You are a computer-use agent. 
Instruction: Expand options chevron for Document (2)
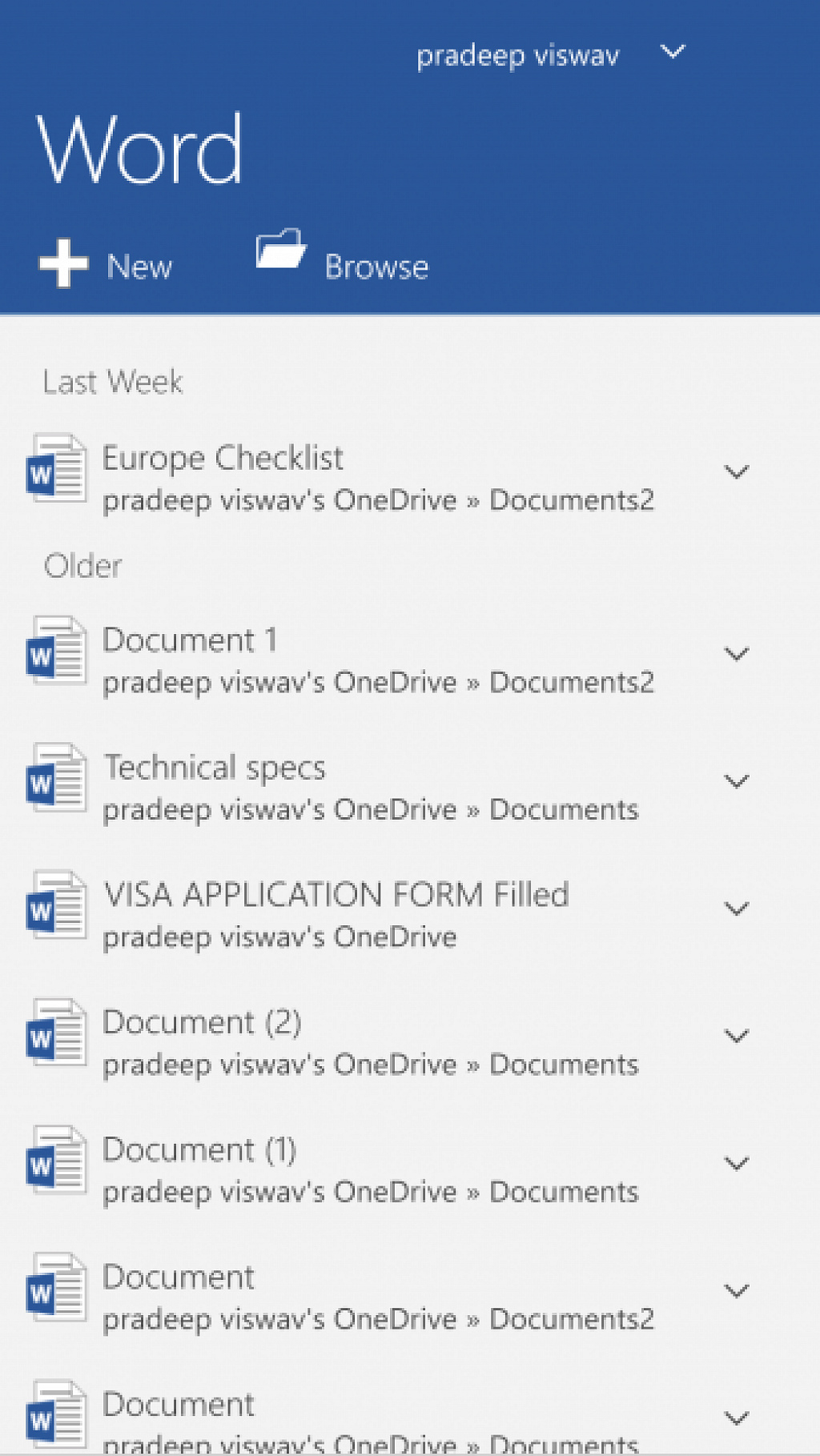[x=736, y=1035]
